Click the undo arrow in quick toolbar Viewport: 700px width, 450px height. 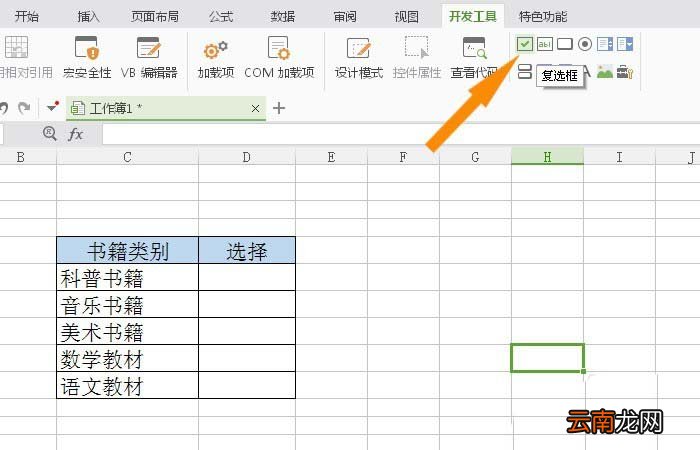4,108
